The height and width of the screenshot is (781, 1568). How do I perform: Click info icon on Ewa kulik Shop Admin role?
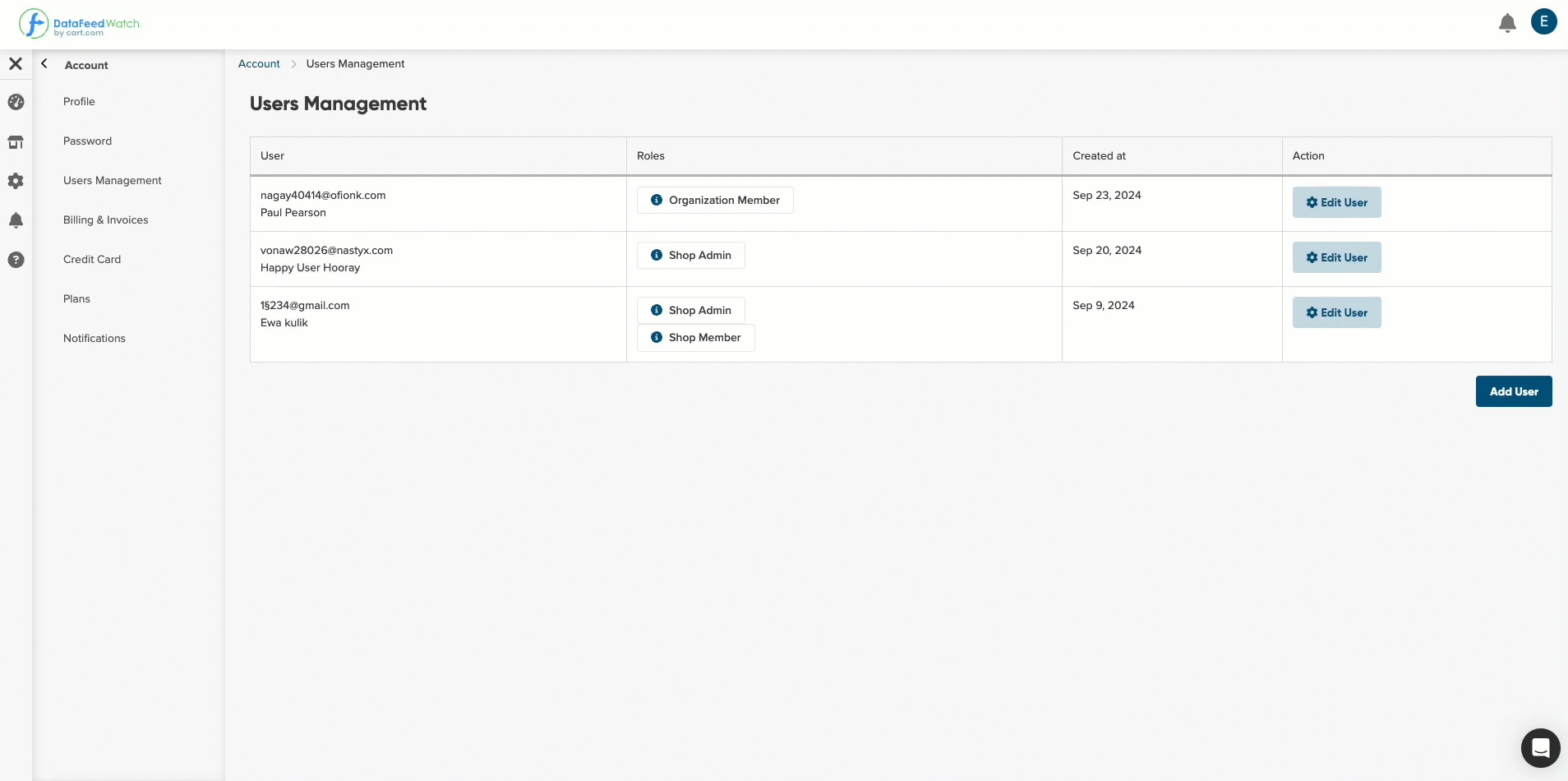click(x=657, y=310)
